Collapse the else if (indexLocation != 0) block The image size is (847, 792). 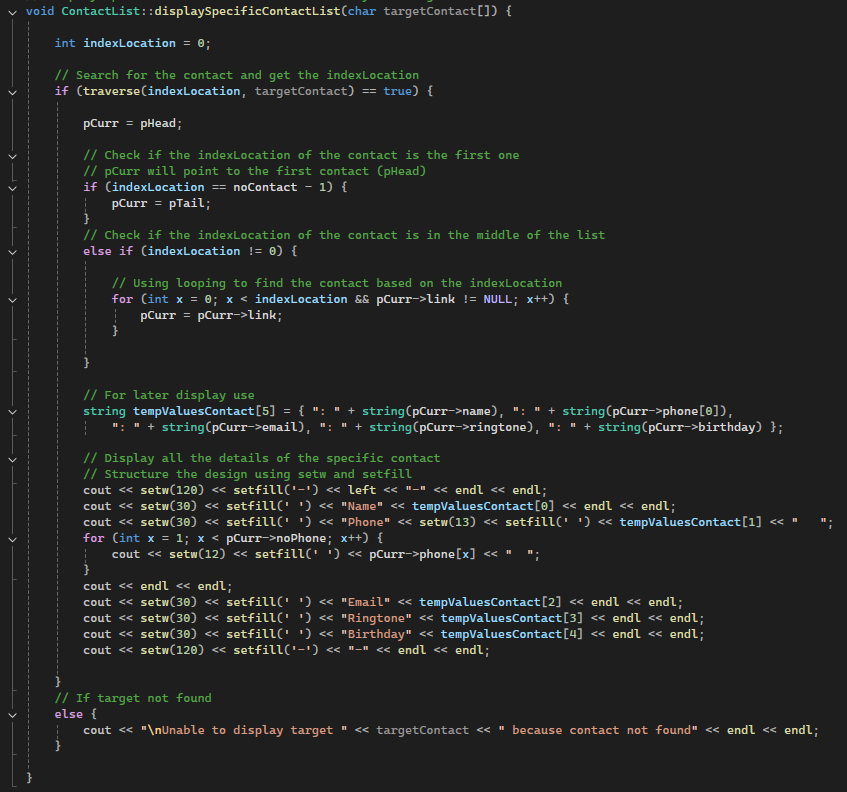point(10,250)
